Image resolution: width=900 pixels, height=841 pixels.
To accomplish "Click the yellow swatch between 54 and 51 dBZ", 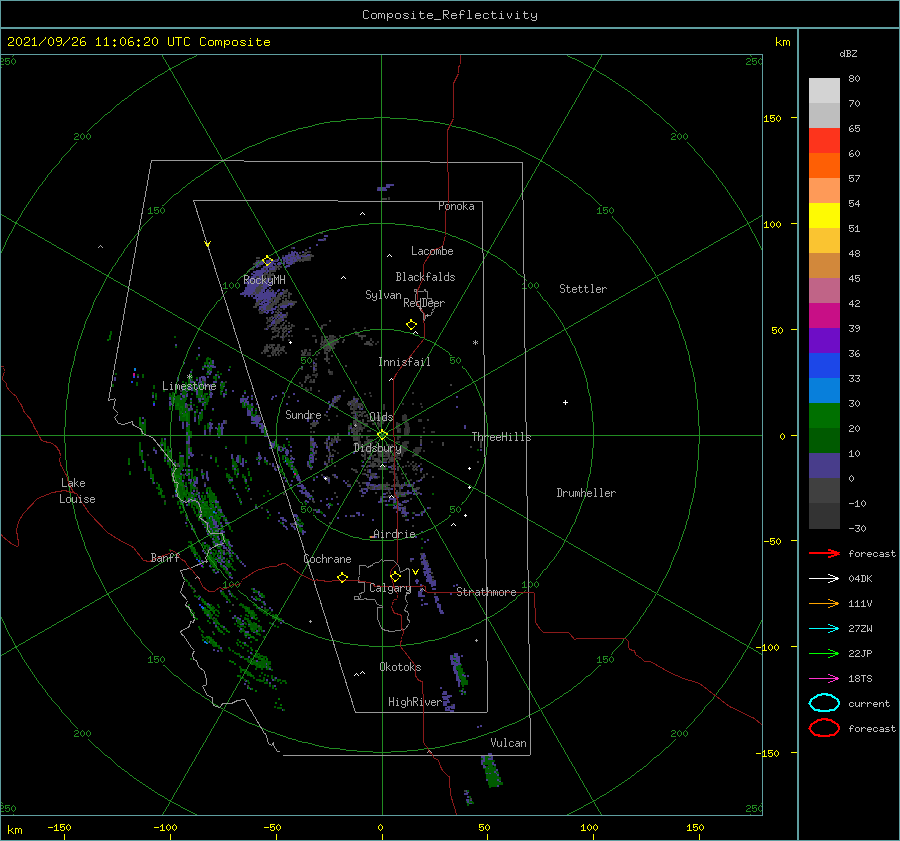I will 824,216.
